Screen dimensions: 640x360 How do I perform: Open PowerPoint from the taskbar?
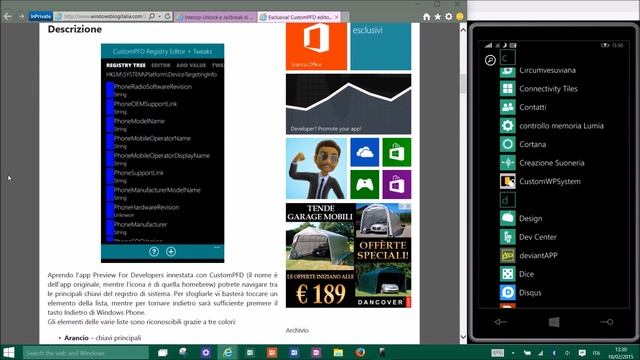coord(272,353)
